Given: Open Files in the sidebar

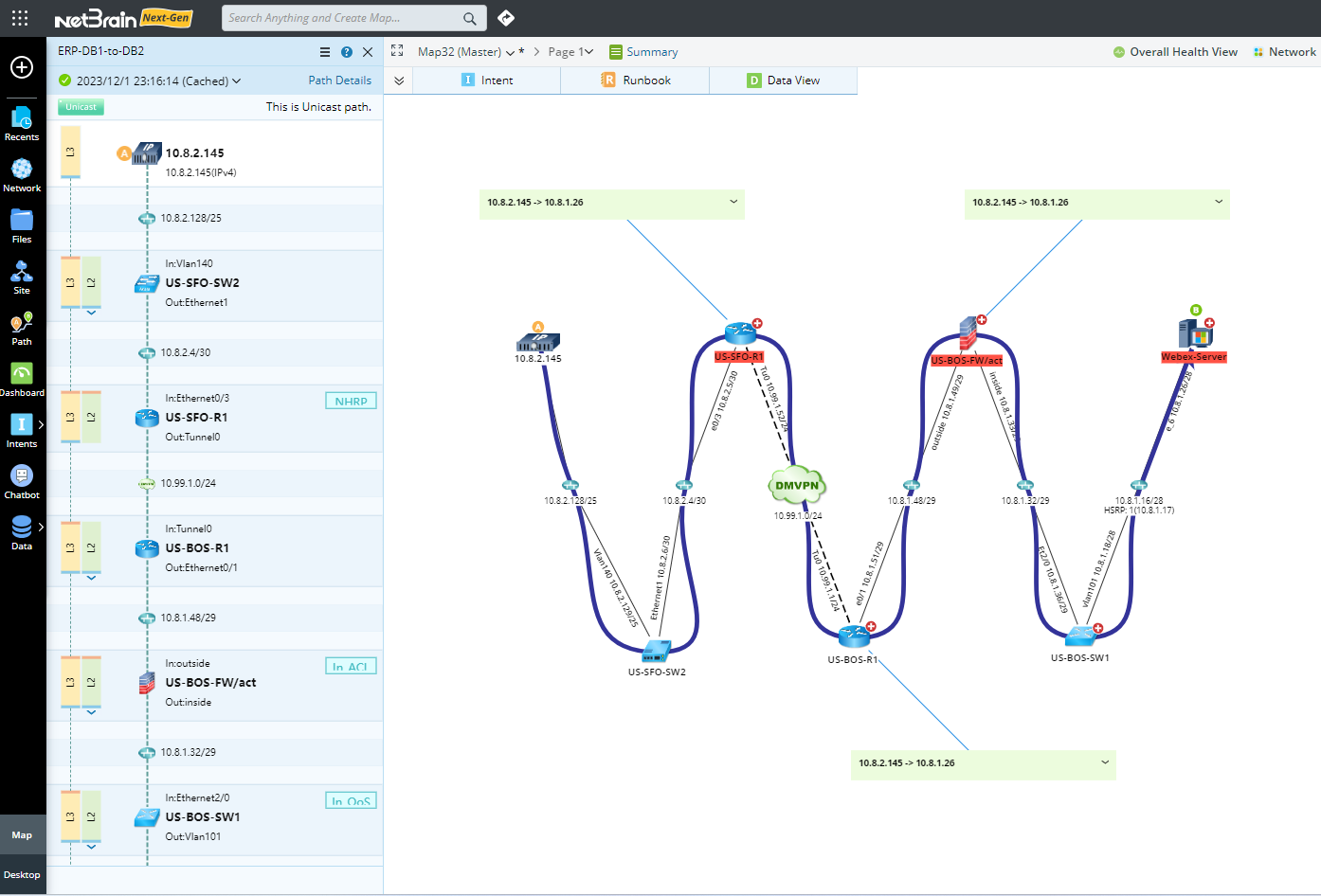Looking at the screenshot, I should 22,225.
